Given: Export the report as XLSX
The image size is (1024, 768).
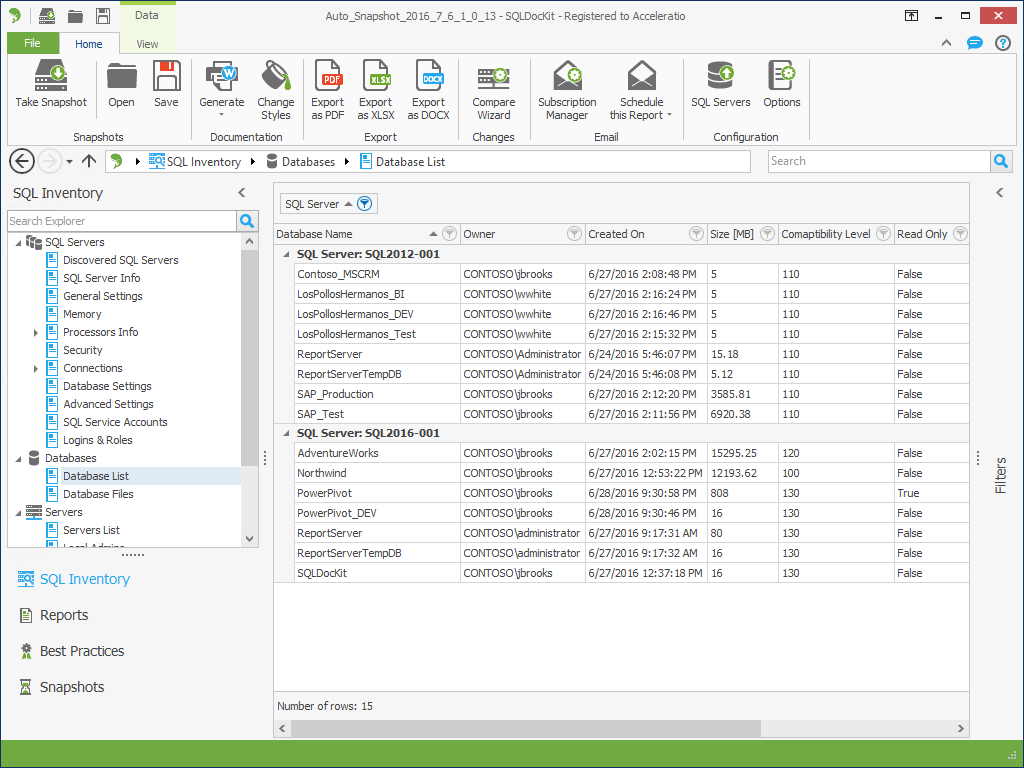Looking at the screenshot, I should pos(376,77).
